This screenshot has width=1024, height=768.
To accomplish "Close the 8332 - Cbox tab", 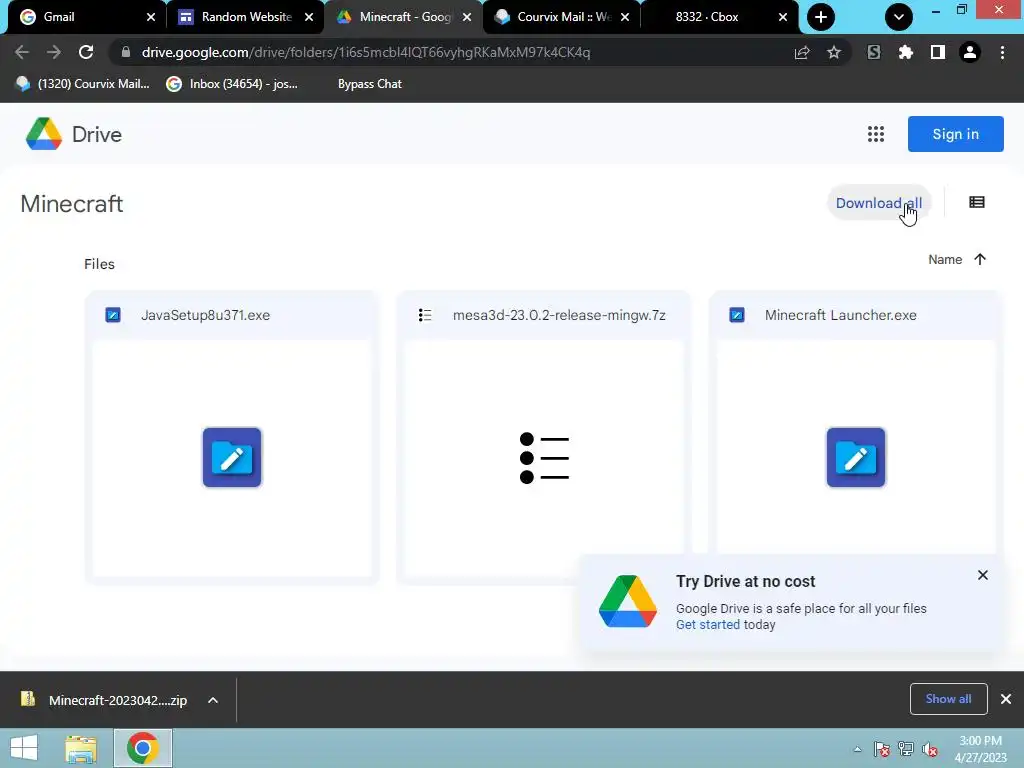I will click(x=783, y=17).
